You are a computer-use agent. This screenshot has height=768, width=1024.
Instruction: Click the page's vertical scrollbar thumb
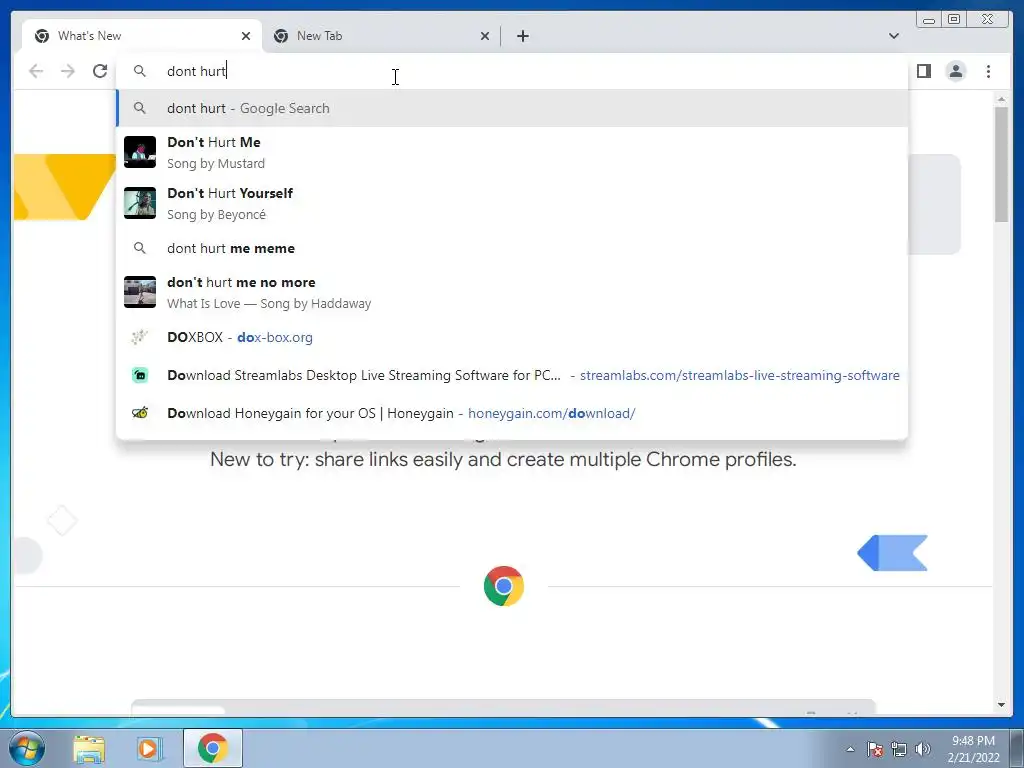click(1001, 163)
